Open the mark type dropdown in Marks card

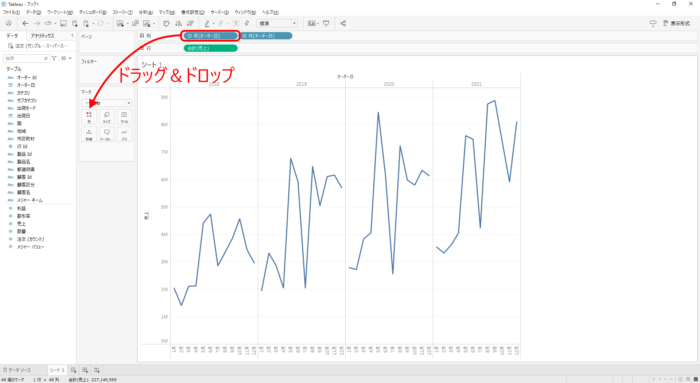coord(107,103)
